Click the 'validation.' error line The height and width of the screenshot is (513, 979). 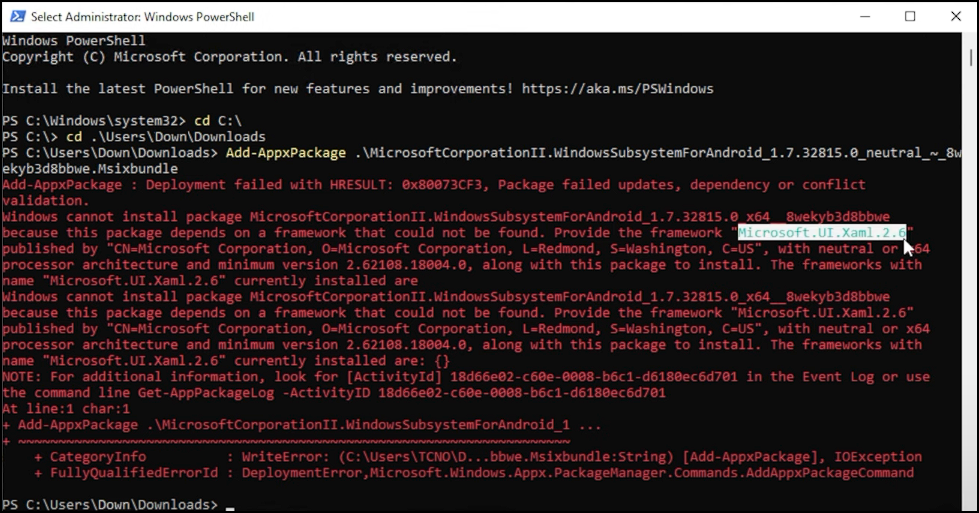(x=46, y=201)
